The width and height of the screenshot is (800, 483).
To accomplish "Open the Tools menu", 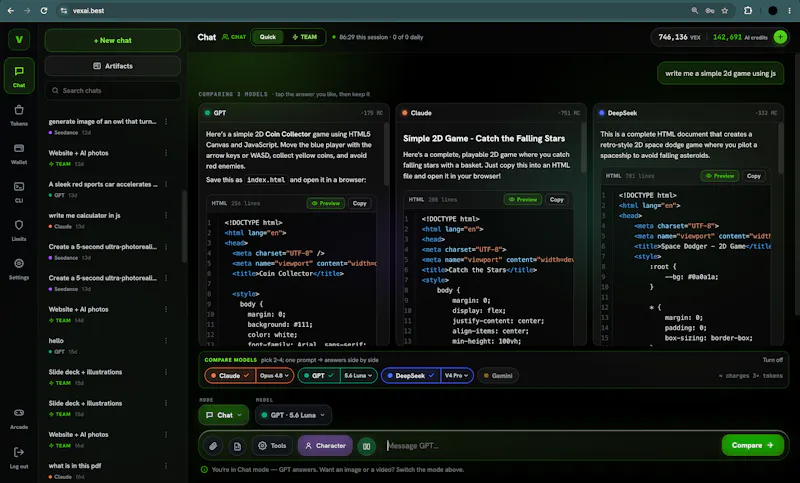I will [272, 446].
